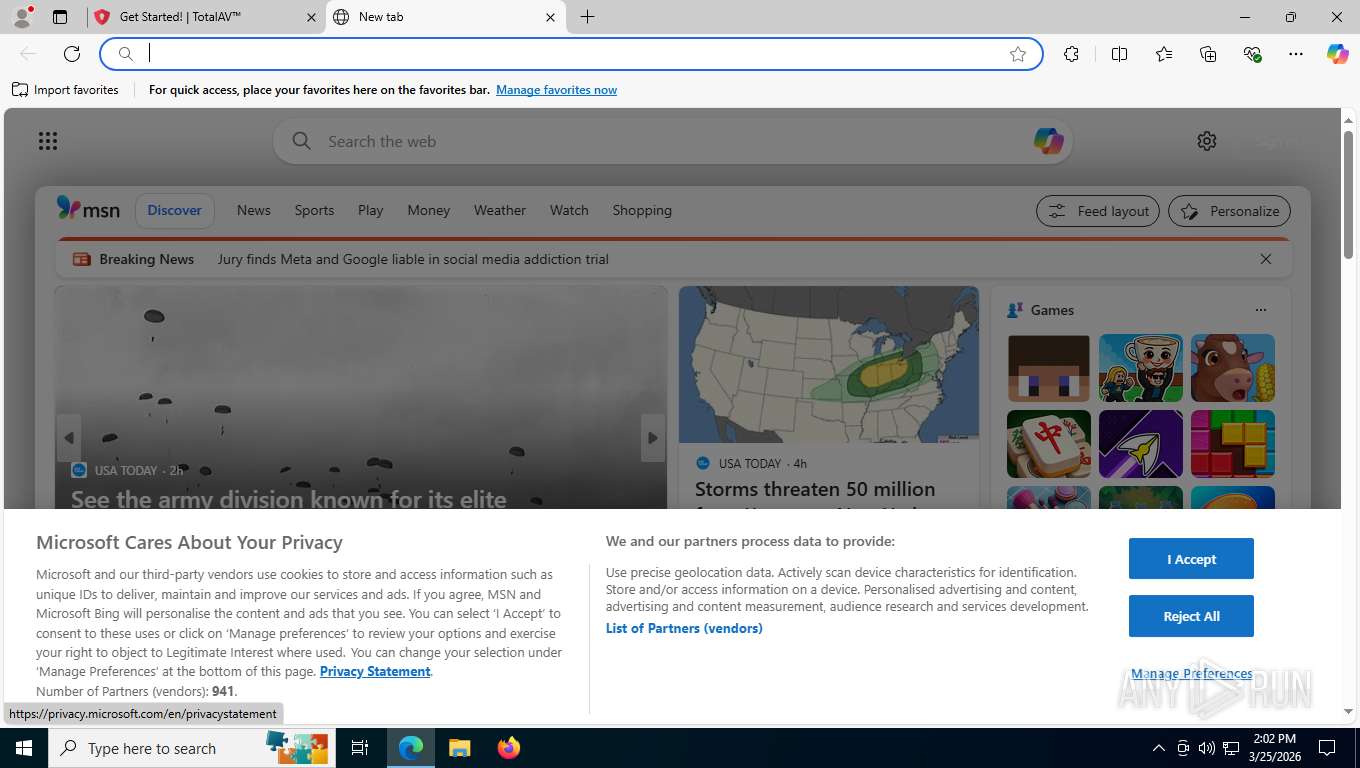Open Split screen icon

(1119, 54)
